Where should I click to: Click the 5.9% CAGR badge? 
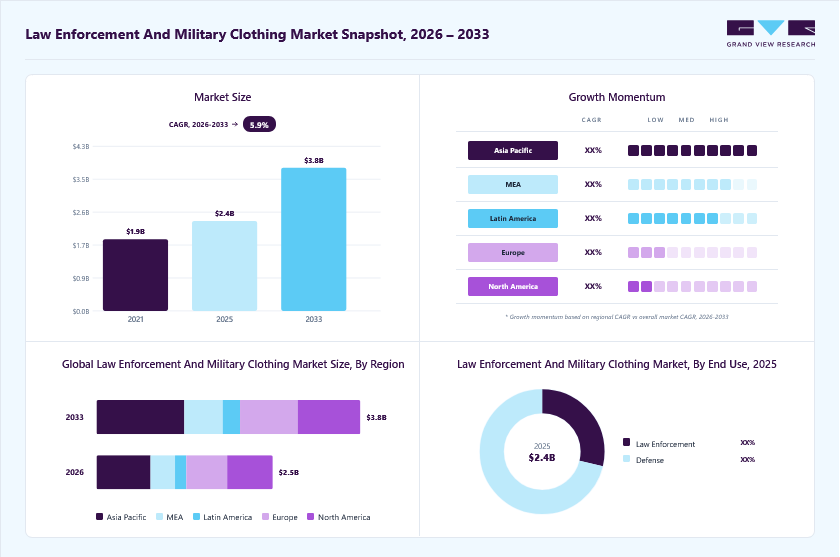[259, 124]
